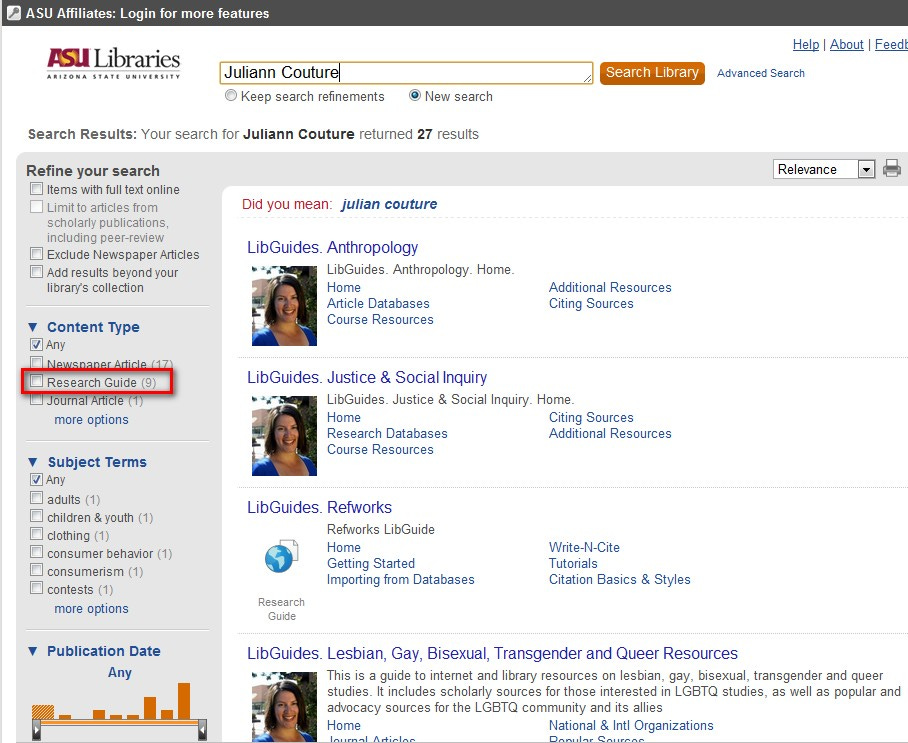Collapse the Publication Date section

(33, 651)
